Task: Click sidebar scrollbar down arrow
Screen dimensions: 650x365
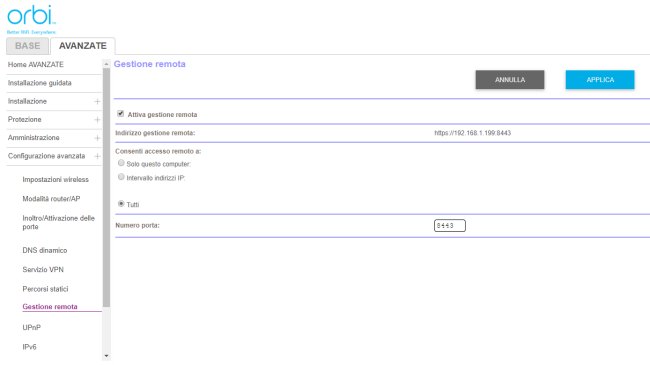Action: coord(106,356)
